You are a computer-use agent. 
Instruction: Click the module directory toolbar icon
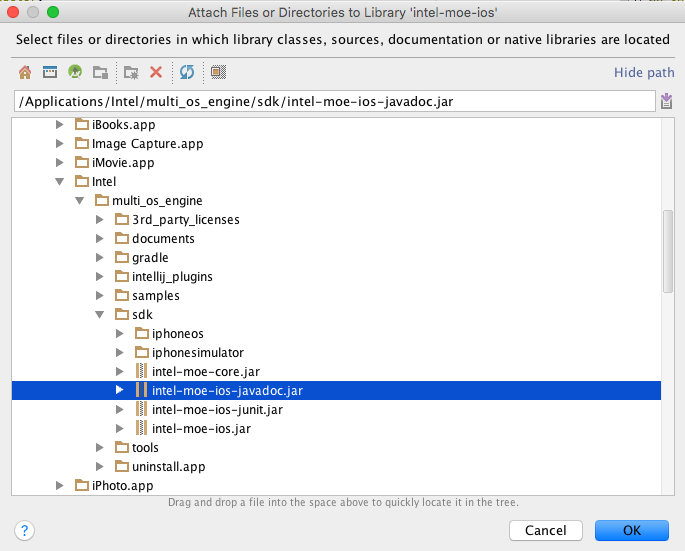point(100,72)
